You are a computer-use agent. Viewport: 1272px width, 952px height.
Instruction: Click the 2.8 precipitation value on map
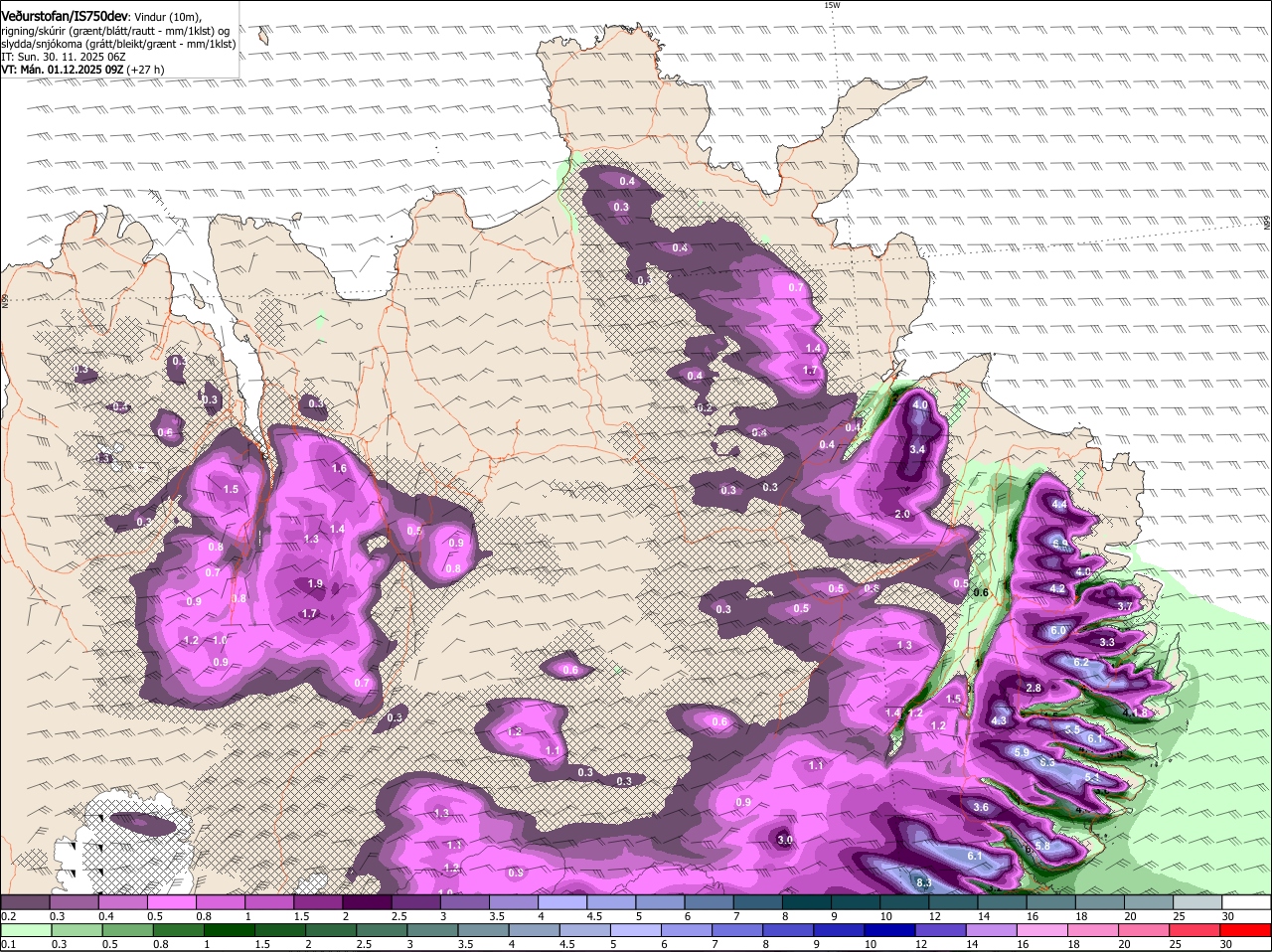[1033, 688]
